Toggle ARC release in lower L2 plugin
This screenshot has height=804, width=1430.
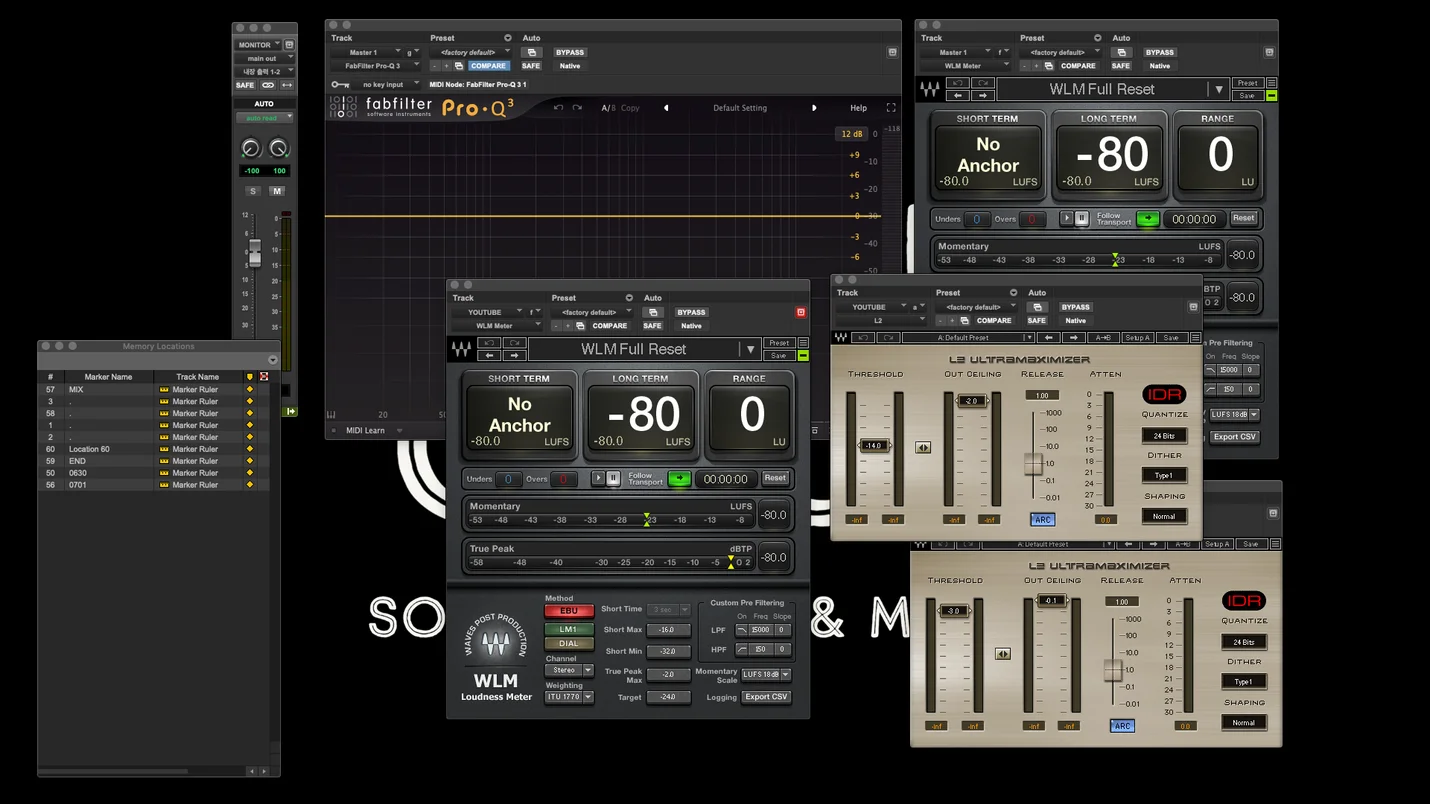click(1122, 726)
